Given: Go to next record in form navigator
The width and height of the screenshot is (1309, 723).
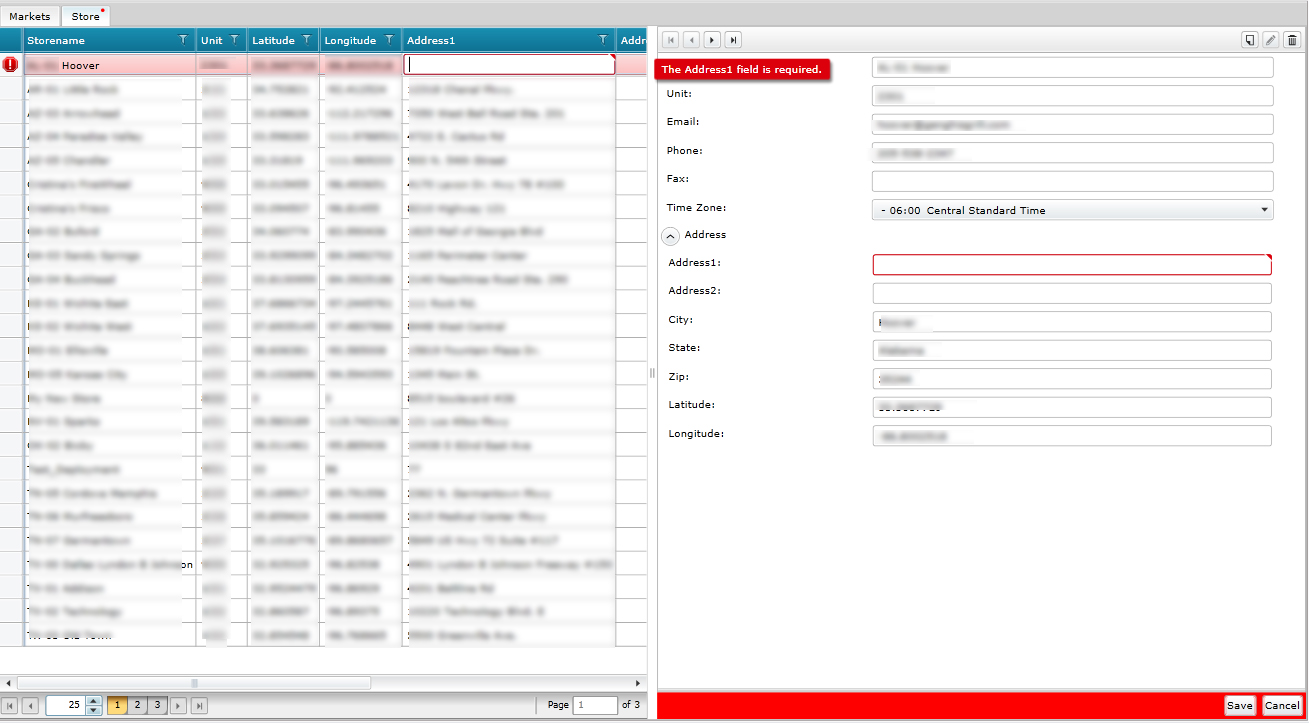Looking at the screenshot, I should 712,40.
